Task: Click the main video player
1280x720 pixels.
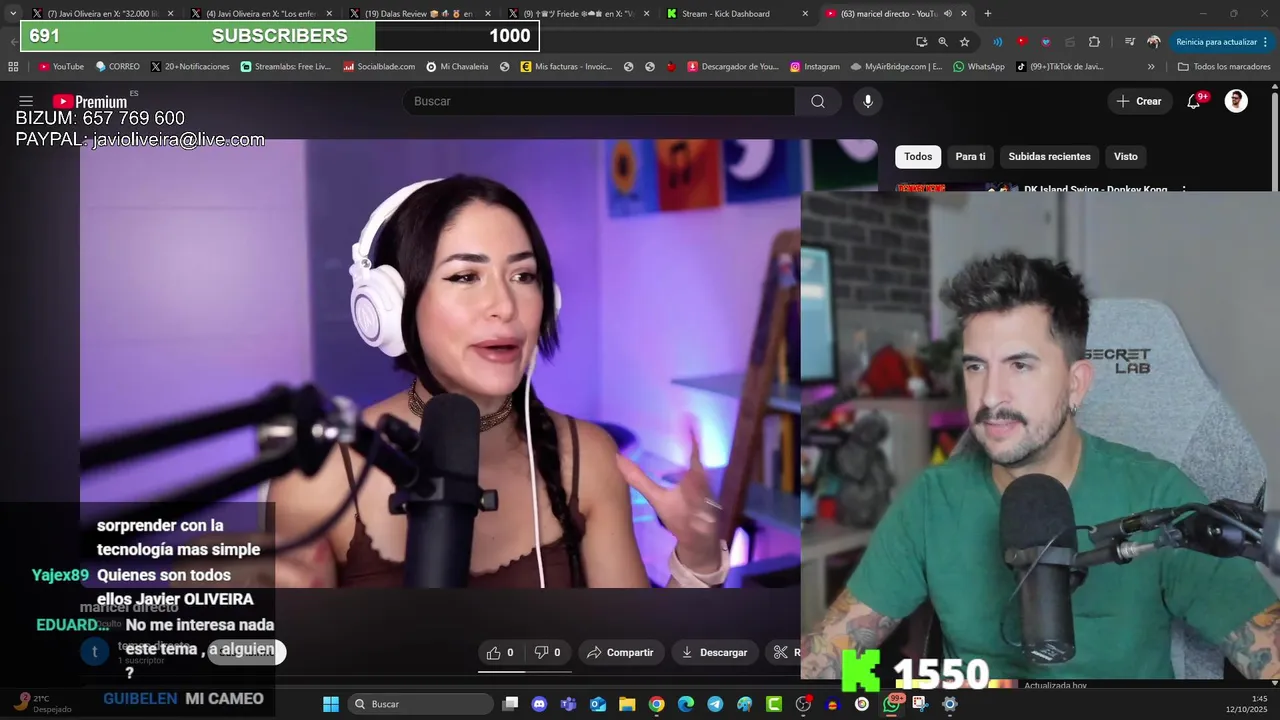Action: tap(440, 363)
